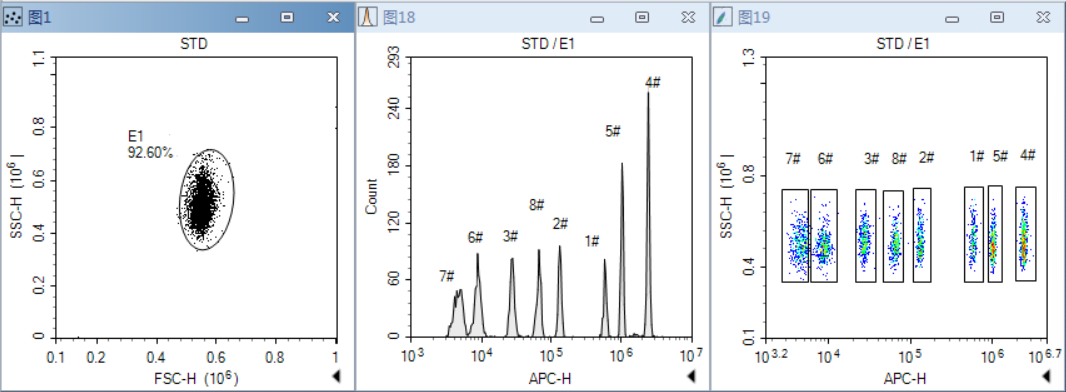Click the 7# gate label in 图19
The height and width of the screenshot is (392, 1066).
point(793,159)
